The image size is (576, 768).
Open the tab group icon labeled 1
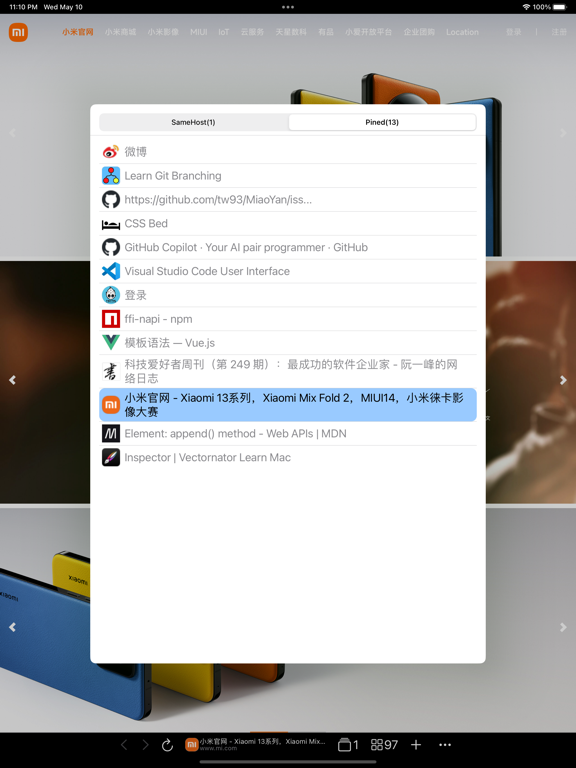tap(348, 745)
